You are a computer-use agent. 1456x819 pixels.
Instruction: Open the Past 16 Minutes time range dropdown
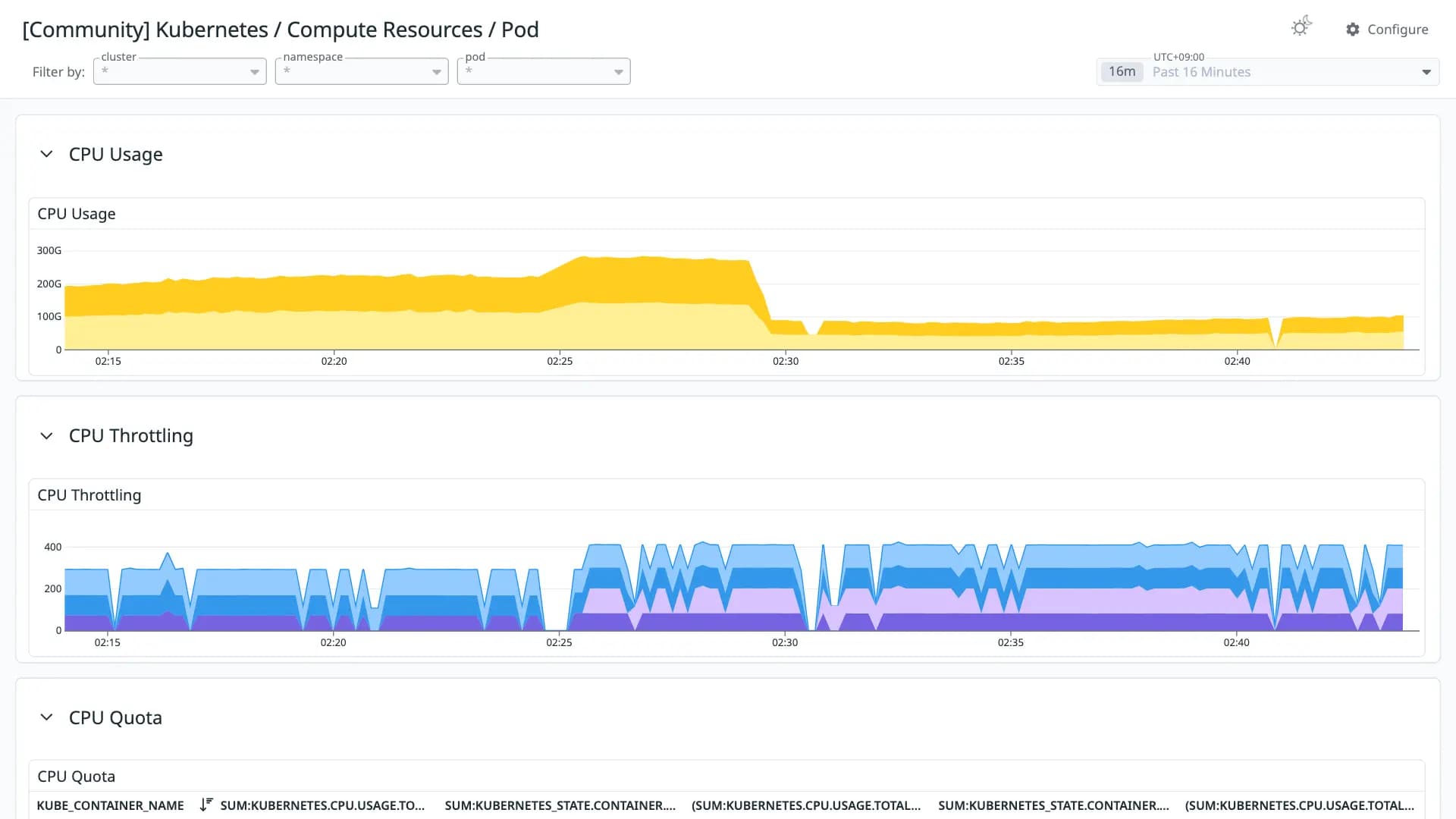[x=1268, y=72]
